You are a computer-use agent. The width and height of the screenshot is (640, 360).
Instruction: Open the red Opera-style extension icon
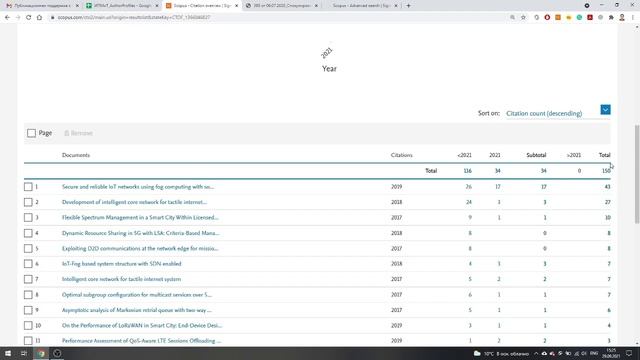click(547, 18)
